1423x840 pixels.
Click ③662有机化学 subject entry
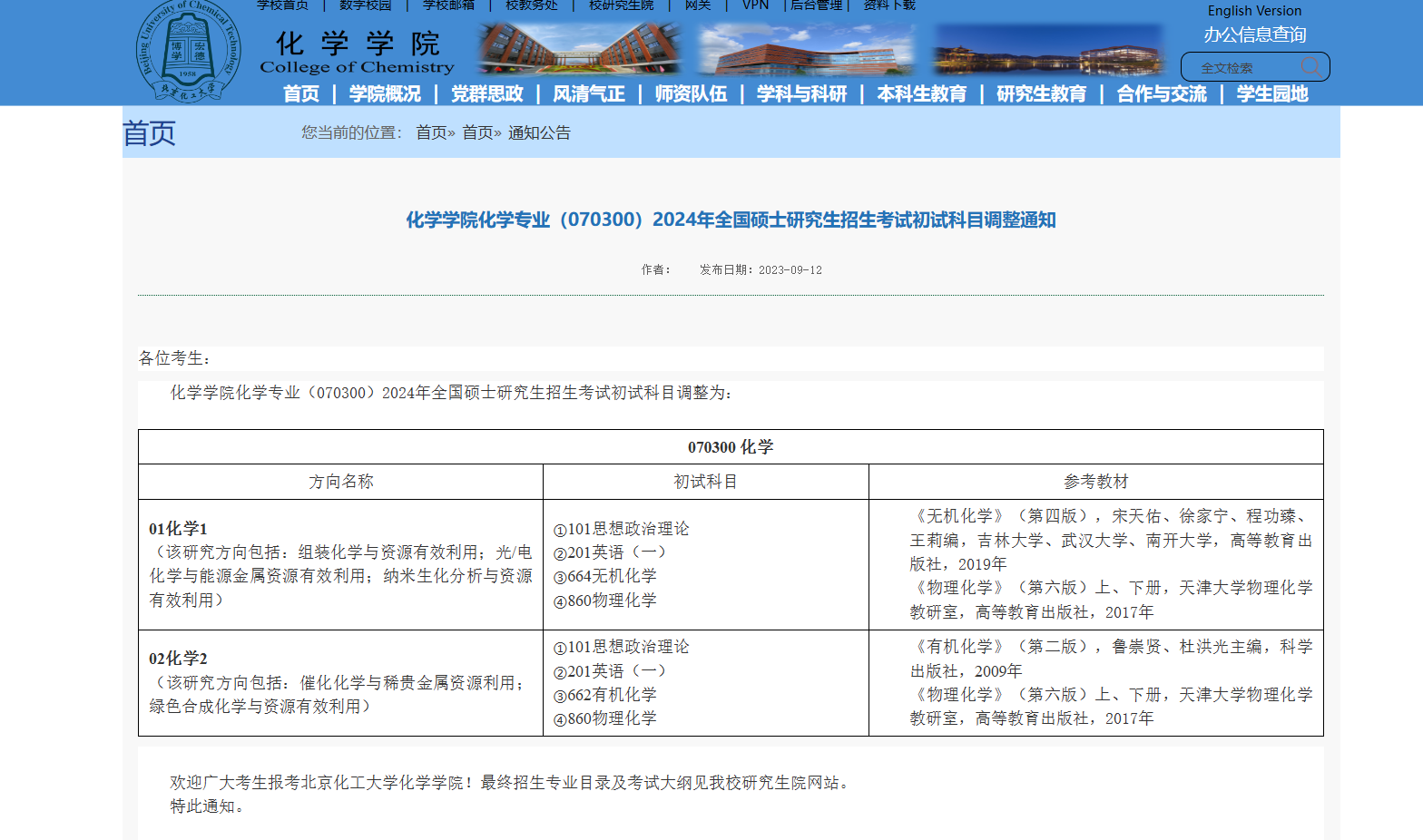pos(605,695)
